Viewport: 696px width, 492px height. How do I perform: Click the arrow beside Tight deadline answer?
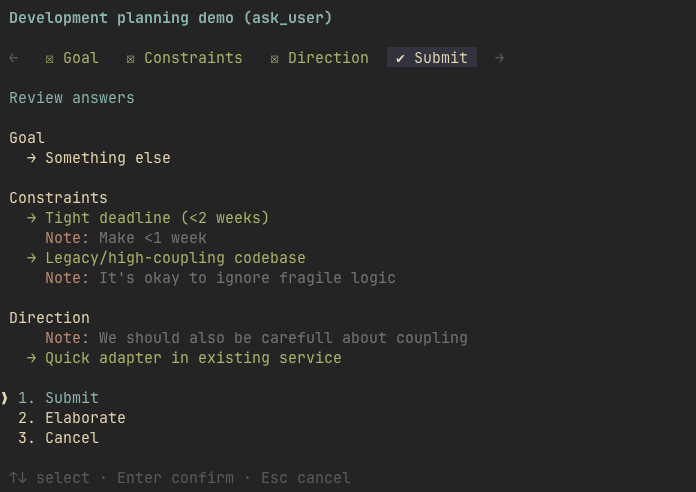pyautogui.click(x=32, y=218)
